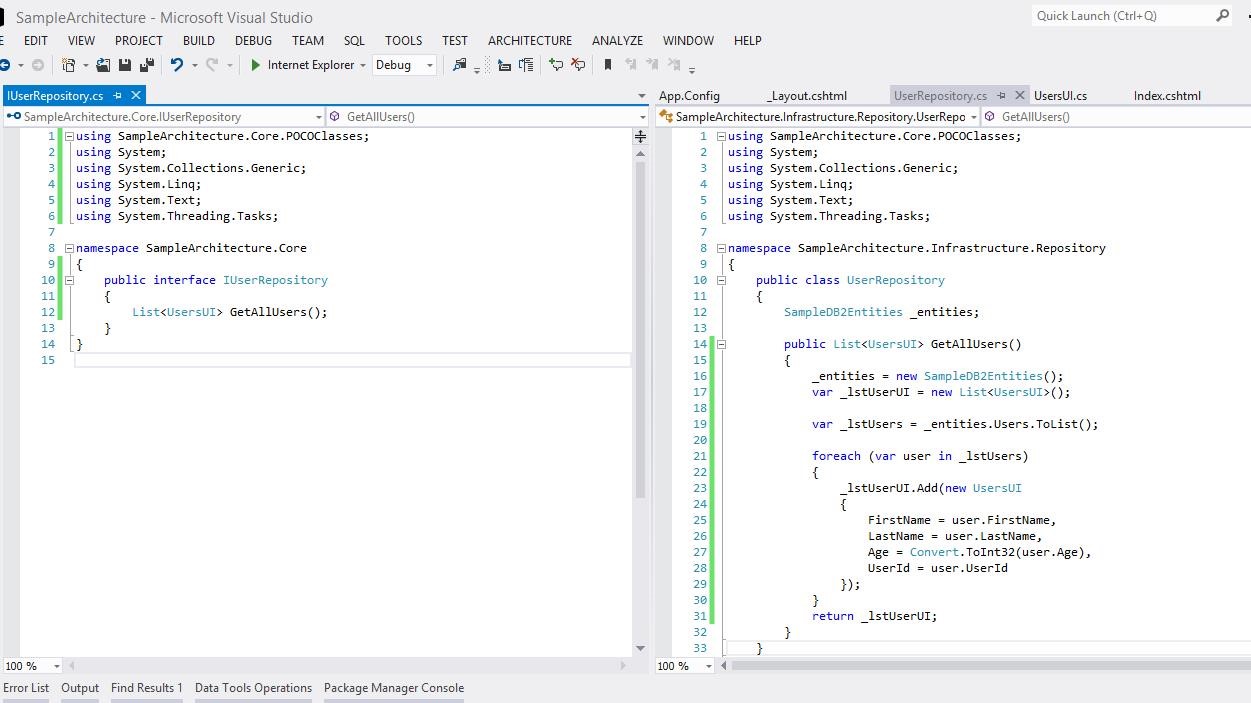This screenshot has height=703, width=1251.
Task: Open the BUILD menu
Action: tap(198, 40)
